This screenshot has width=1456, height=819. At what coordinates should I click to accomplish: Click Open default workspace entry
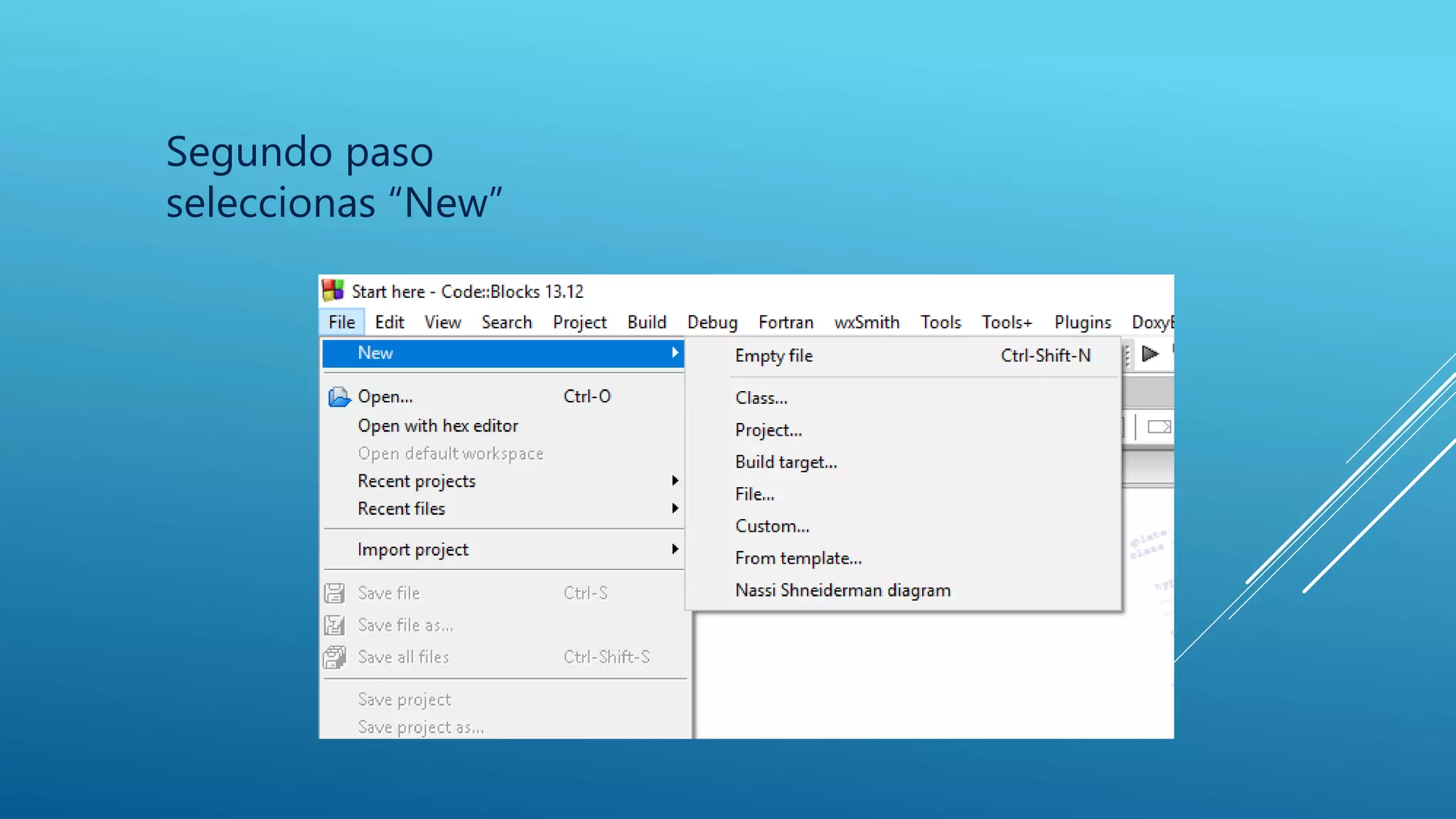(x=503, y=454)
